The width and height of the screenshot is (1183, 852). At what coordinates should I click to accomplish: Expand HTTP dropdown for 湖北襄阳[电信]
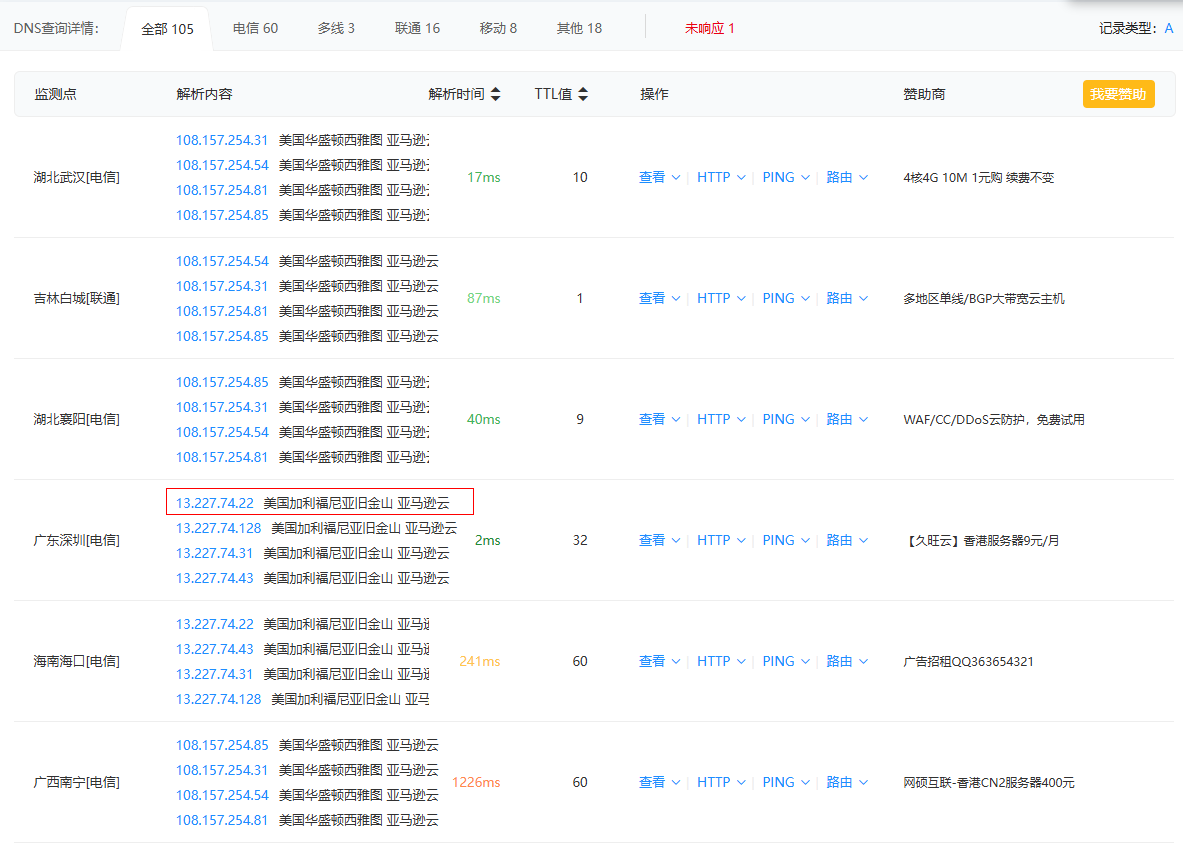[721, 420]
